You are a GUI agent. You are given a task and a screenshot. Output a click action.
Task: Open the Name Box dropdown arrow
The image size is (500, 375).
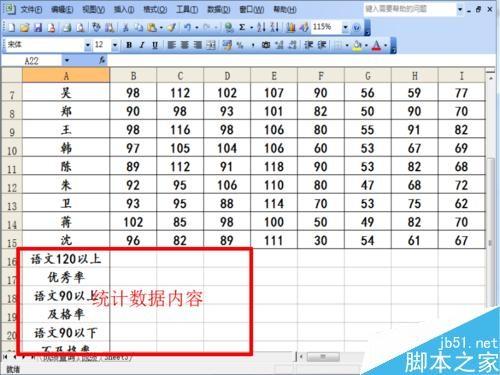pyautogui.click(x=67, y=60)
